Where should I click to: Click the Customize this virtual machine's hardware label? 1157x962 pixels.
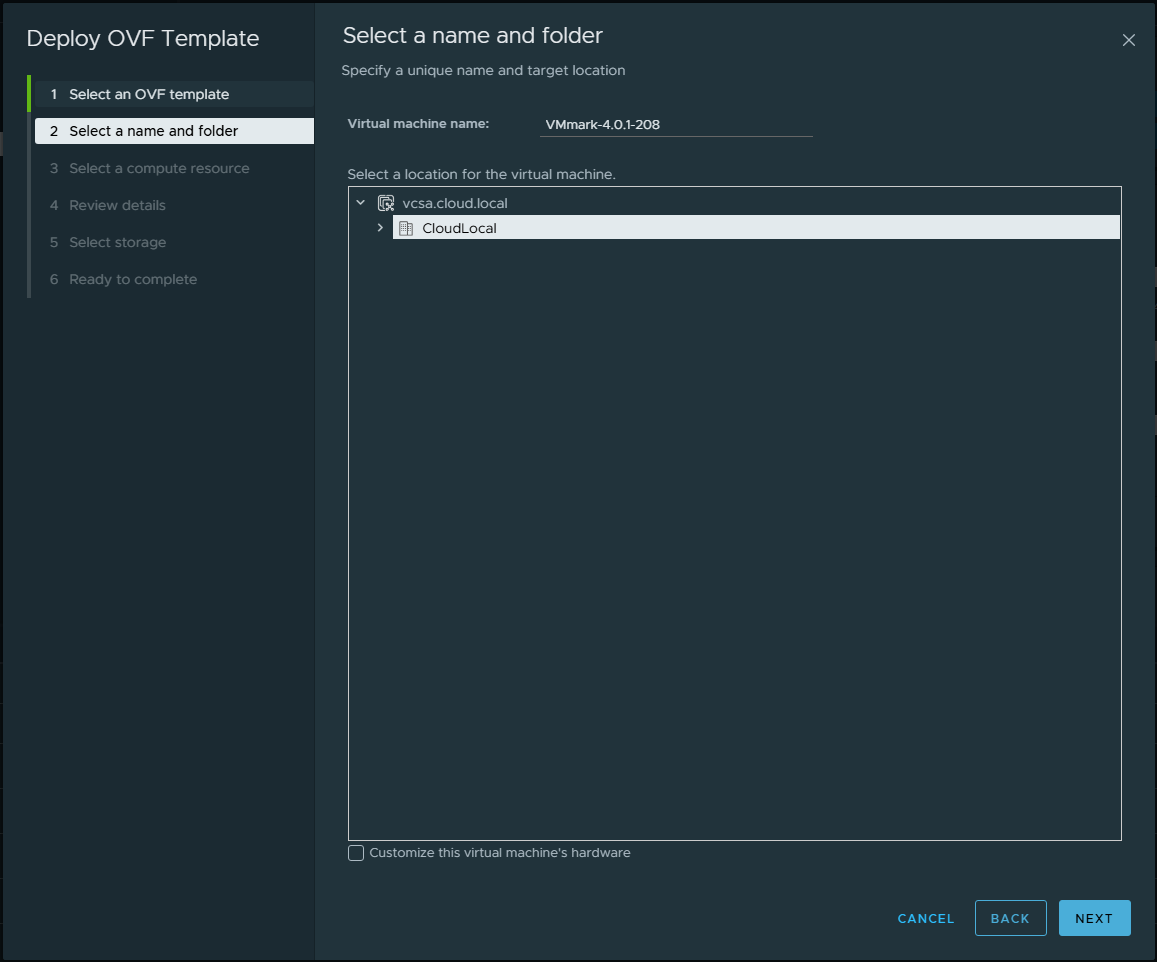pos(500,853)
